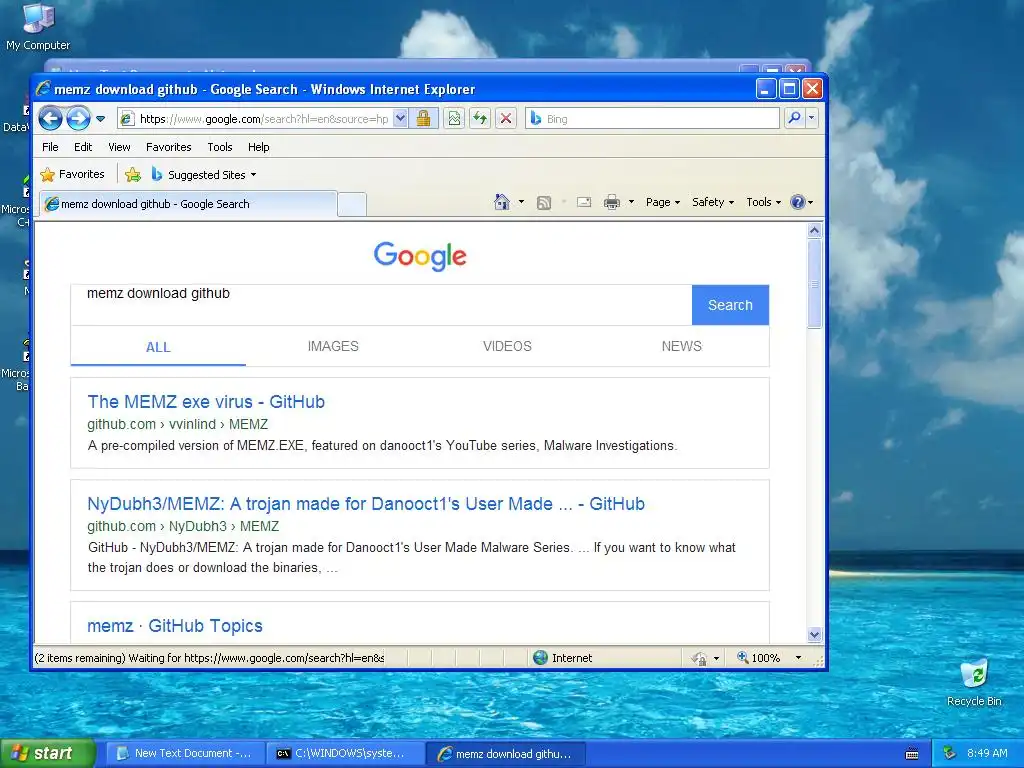Click the scrollbar up arrow
1024x768 pixels.
pos(814,230)
